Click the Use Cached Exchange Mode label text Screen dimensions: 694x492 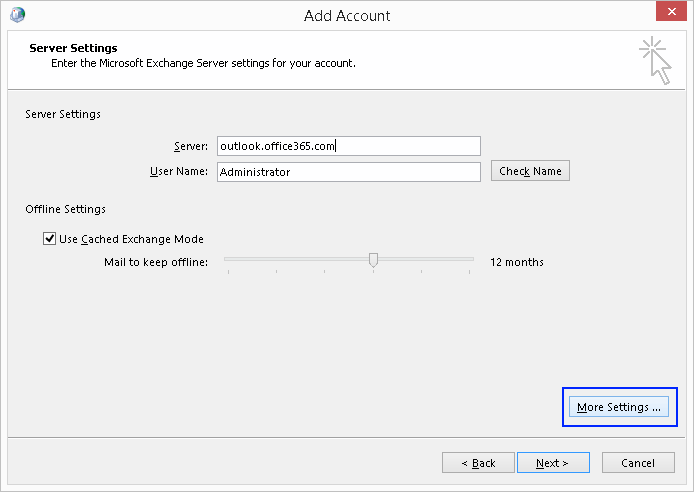[x=131, y=239]
